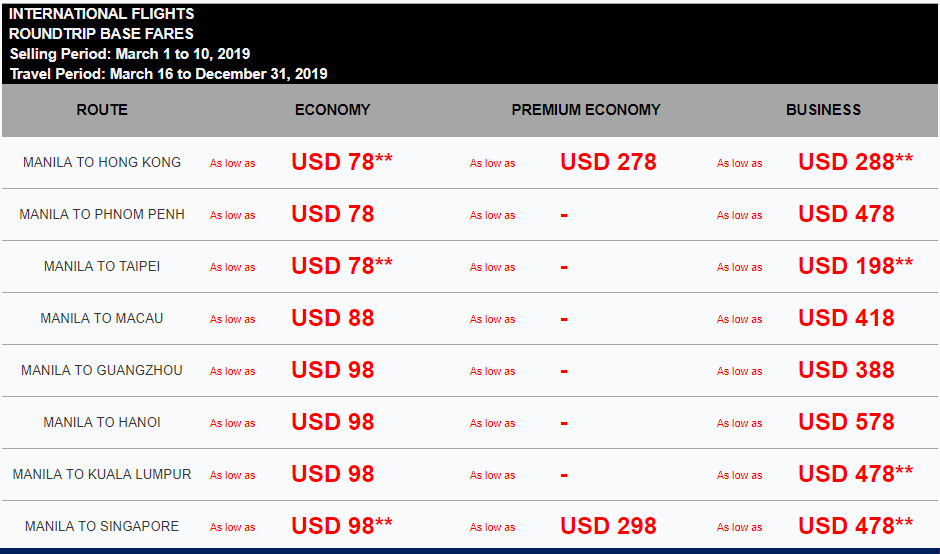
Task: Click the ECONOMY column header
Action: [x=333, y=110]
